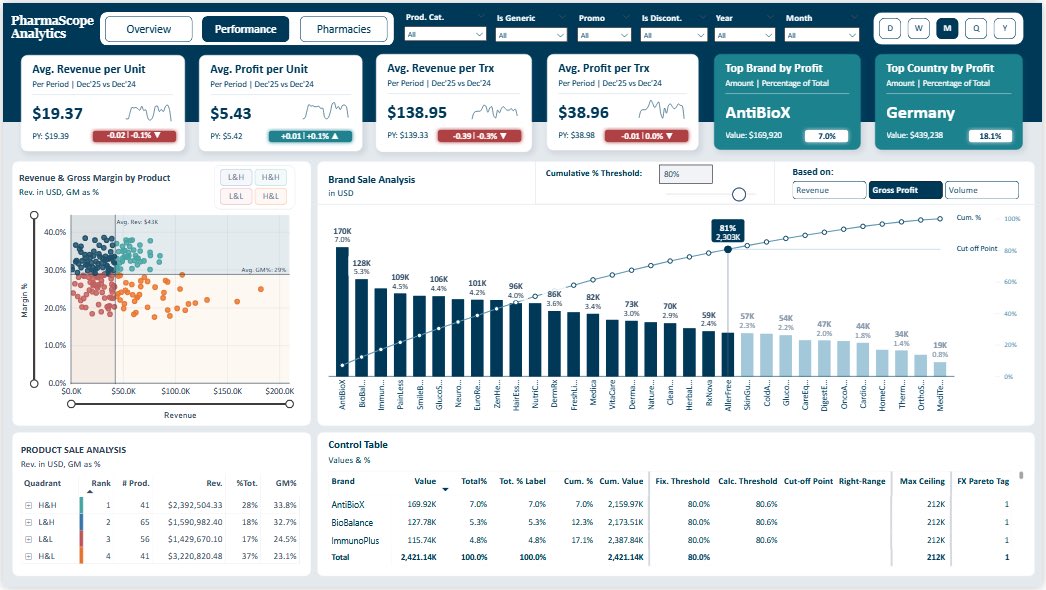Screen dimensions: 1046x590
Task: Switch to the Overview tab
Action: click(149, 29)
